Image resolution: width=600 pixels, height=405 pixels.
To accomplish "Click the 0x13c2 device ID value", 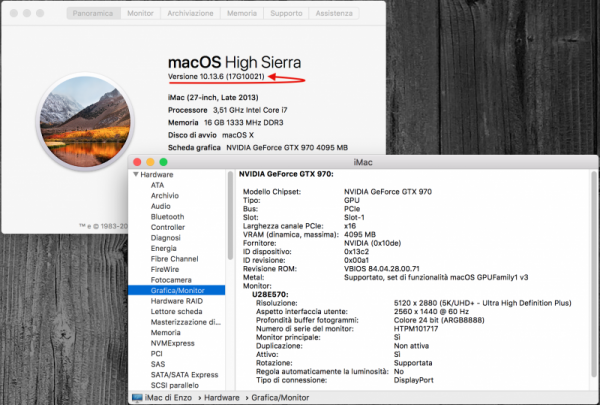I will pos(356,252).
